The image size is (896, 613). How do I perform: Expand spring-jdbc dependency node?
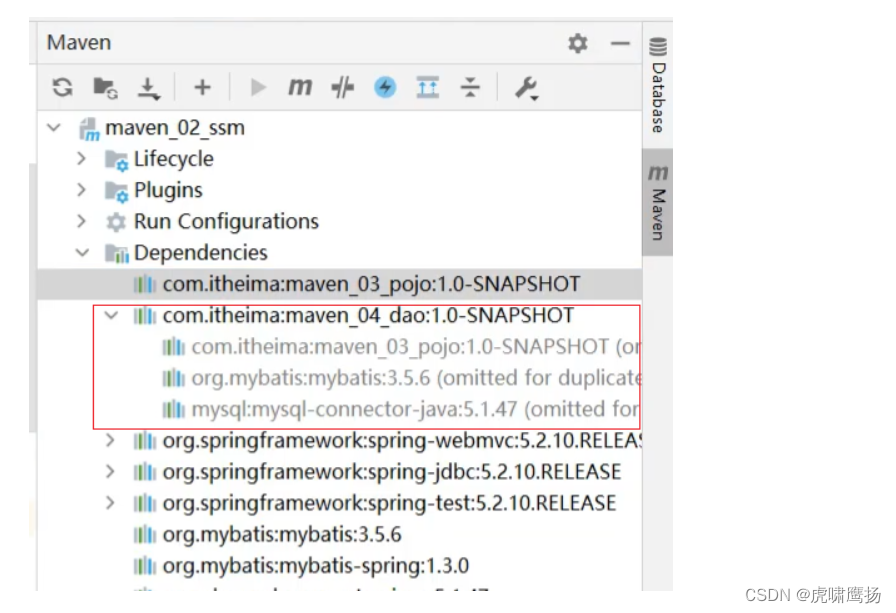click(110, 472)
